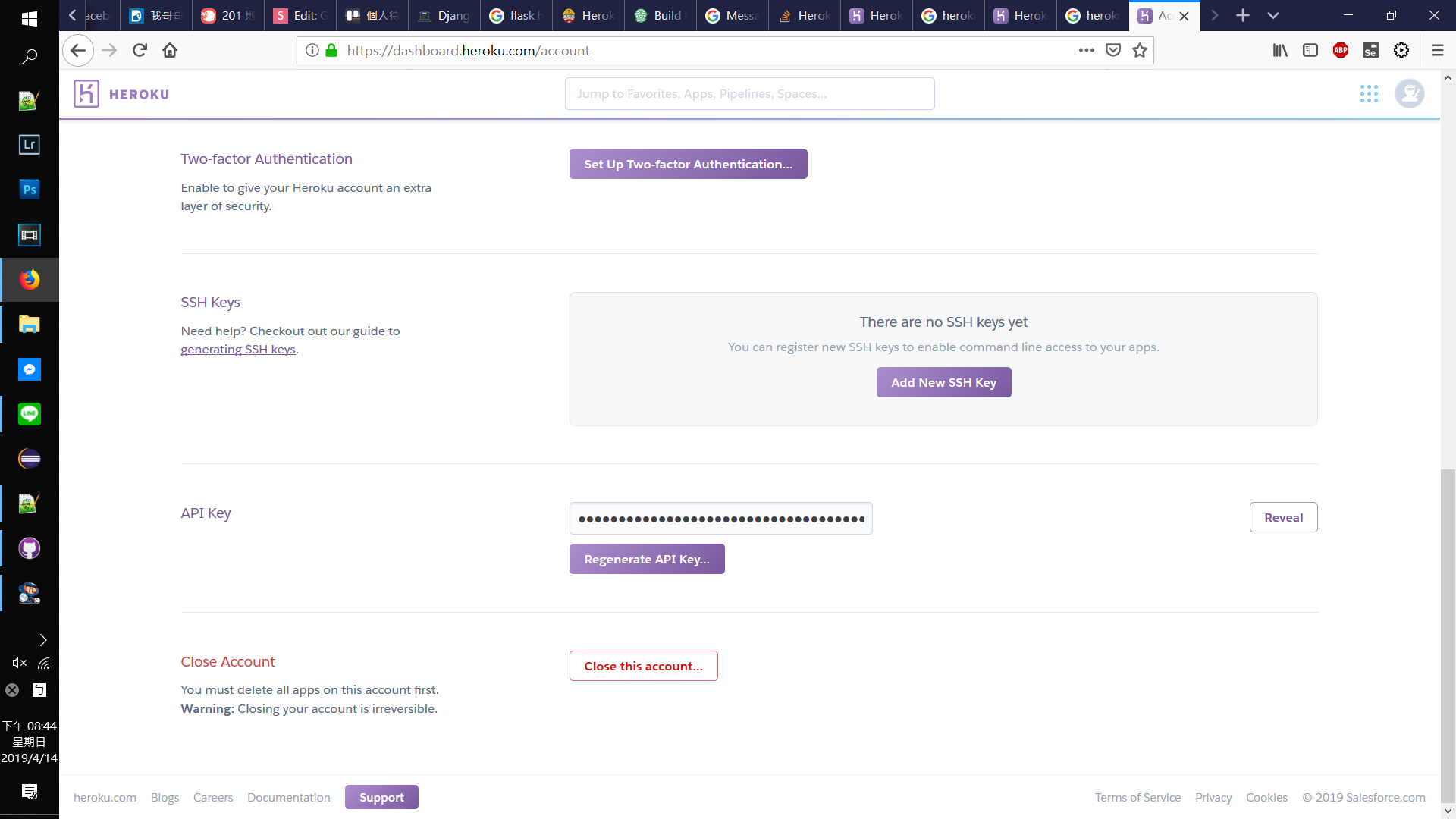Click the Adblock Plus extension icon
The height and width of the screenshot is (819, 1456).
tap(1341, 51)
